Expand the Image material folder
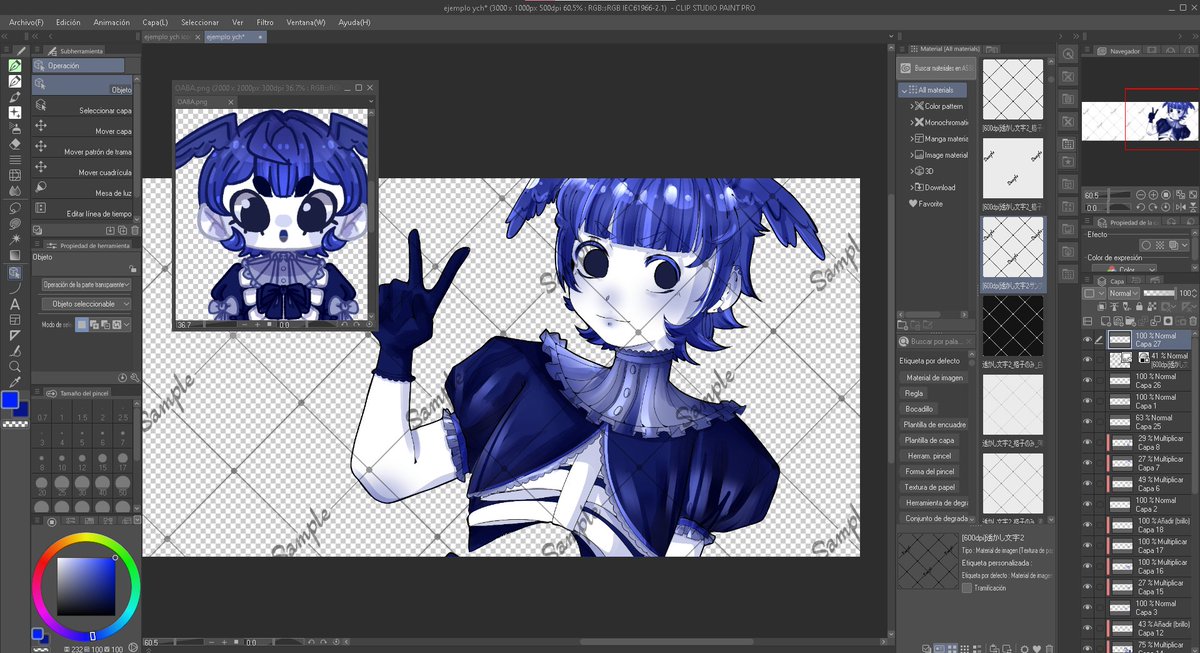1200x653 pixels. pos(911,155)
